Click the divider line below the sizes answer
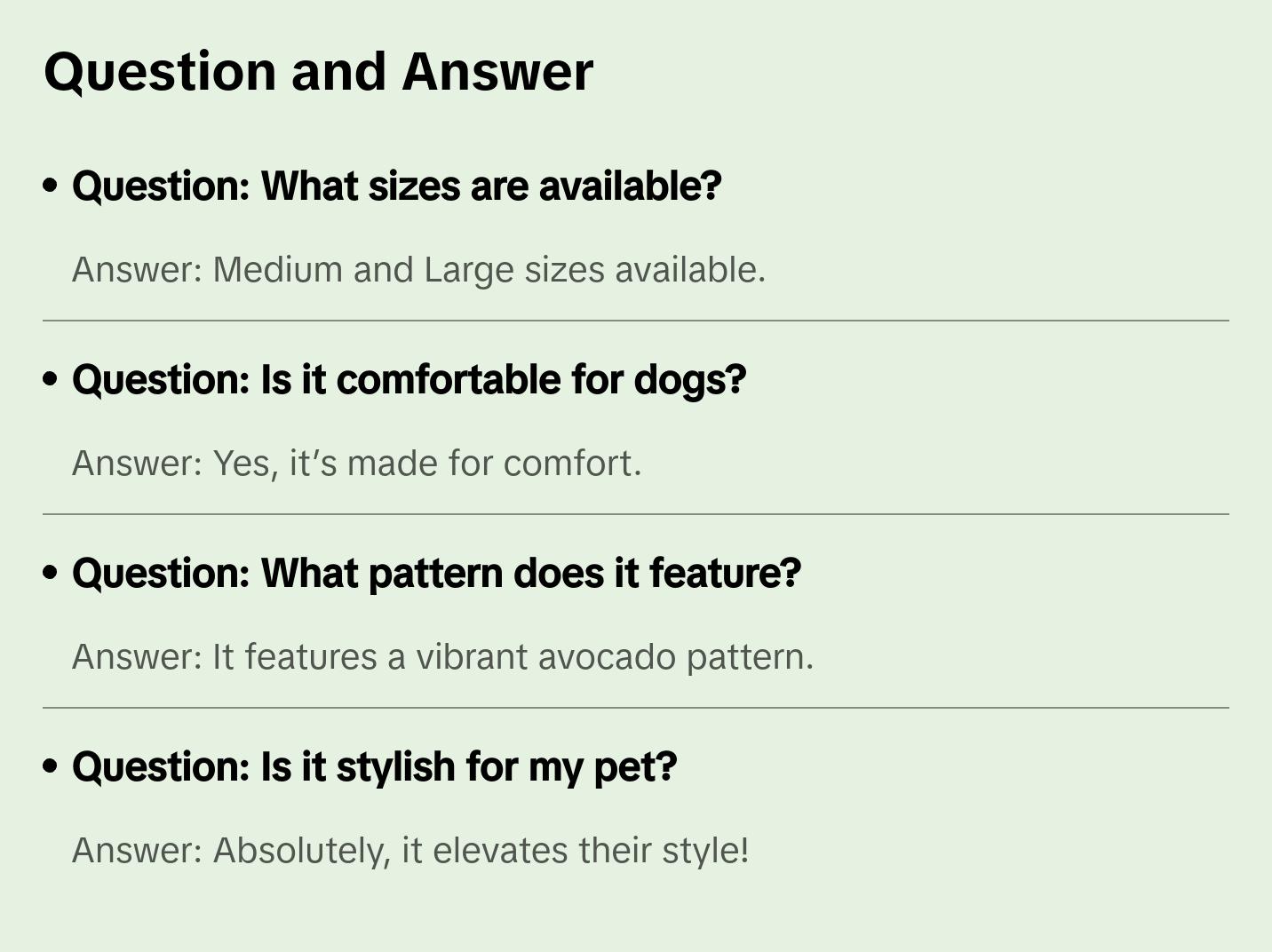This screenshot has width=1272, height=952. click(636, 321)
